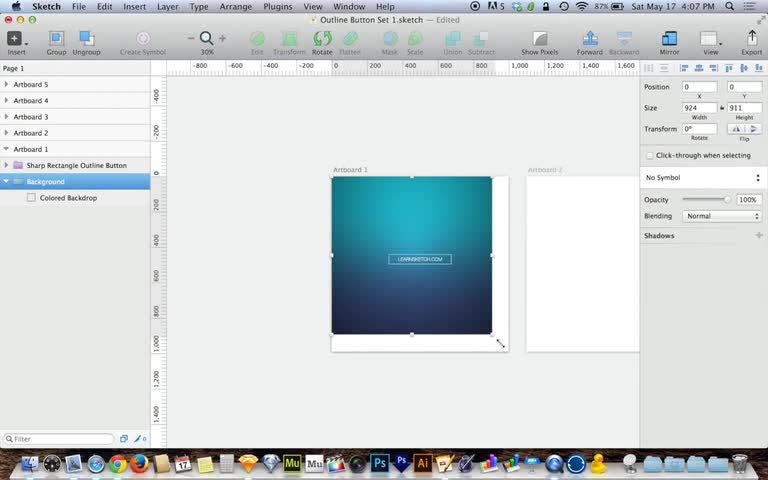The image size is (768, 480).
Task: Align selected layers to bottom edge
Action: pos(759,68)
